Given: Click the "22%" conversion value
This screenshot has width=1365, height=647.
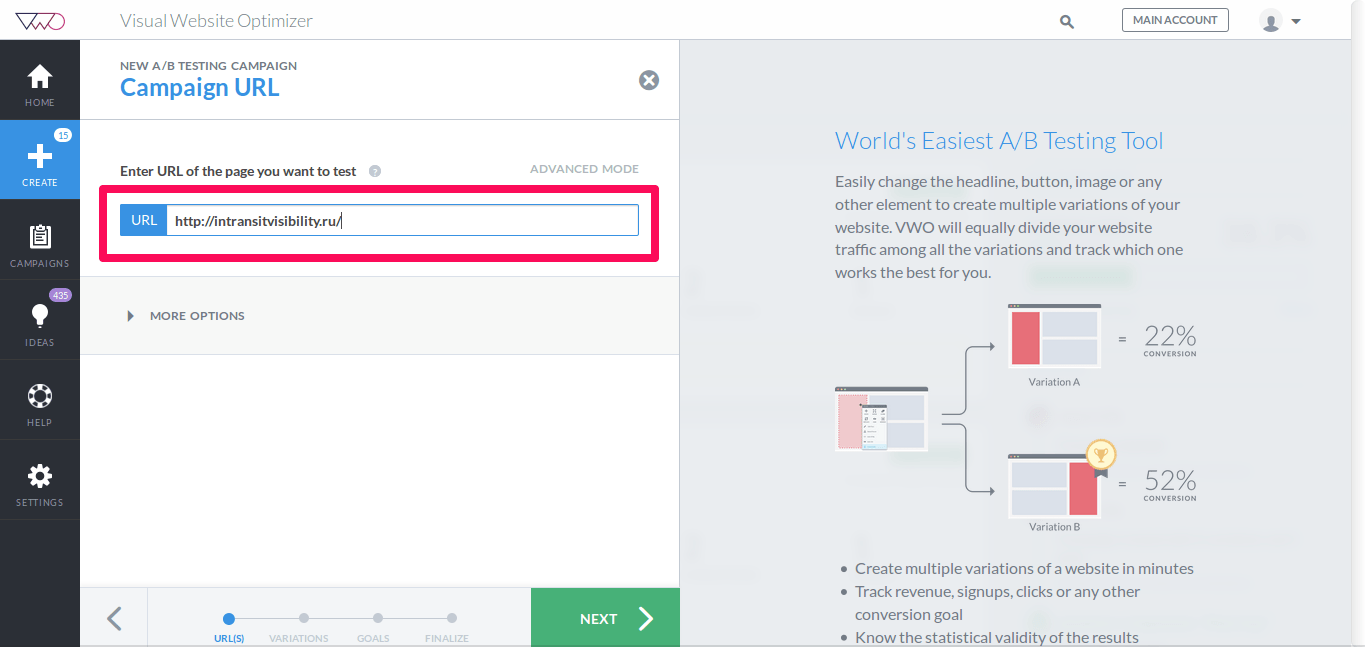Looking at the screenshot, I should [x=1170, y=335].
